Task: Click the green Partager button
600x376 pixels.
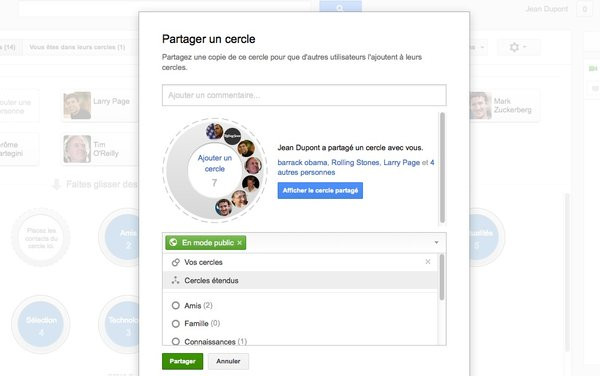Action: [183, 361]
